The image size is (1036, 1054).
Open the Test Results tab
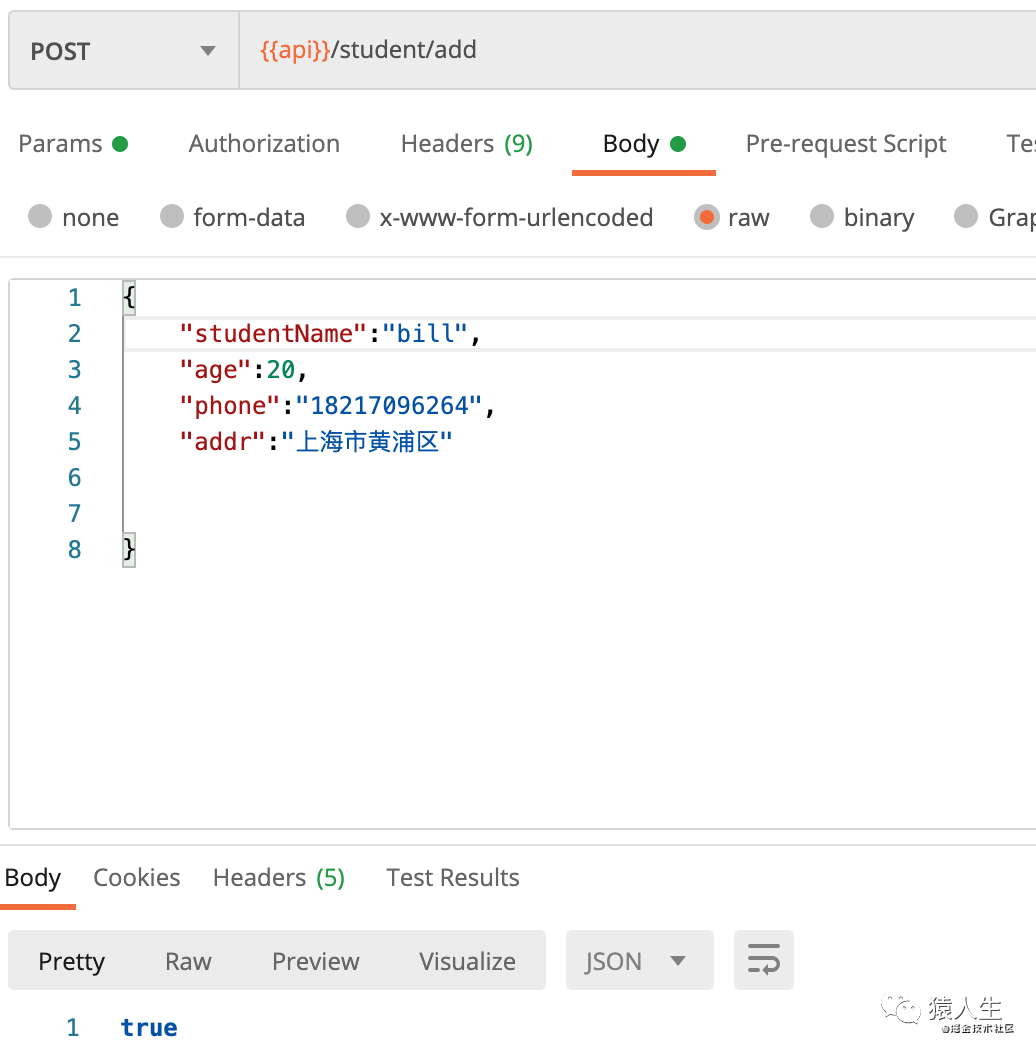(x=452, y=878)
